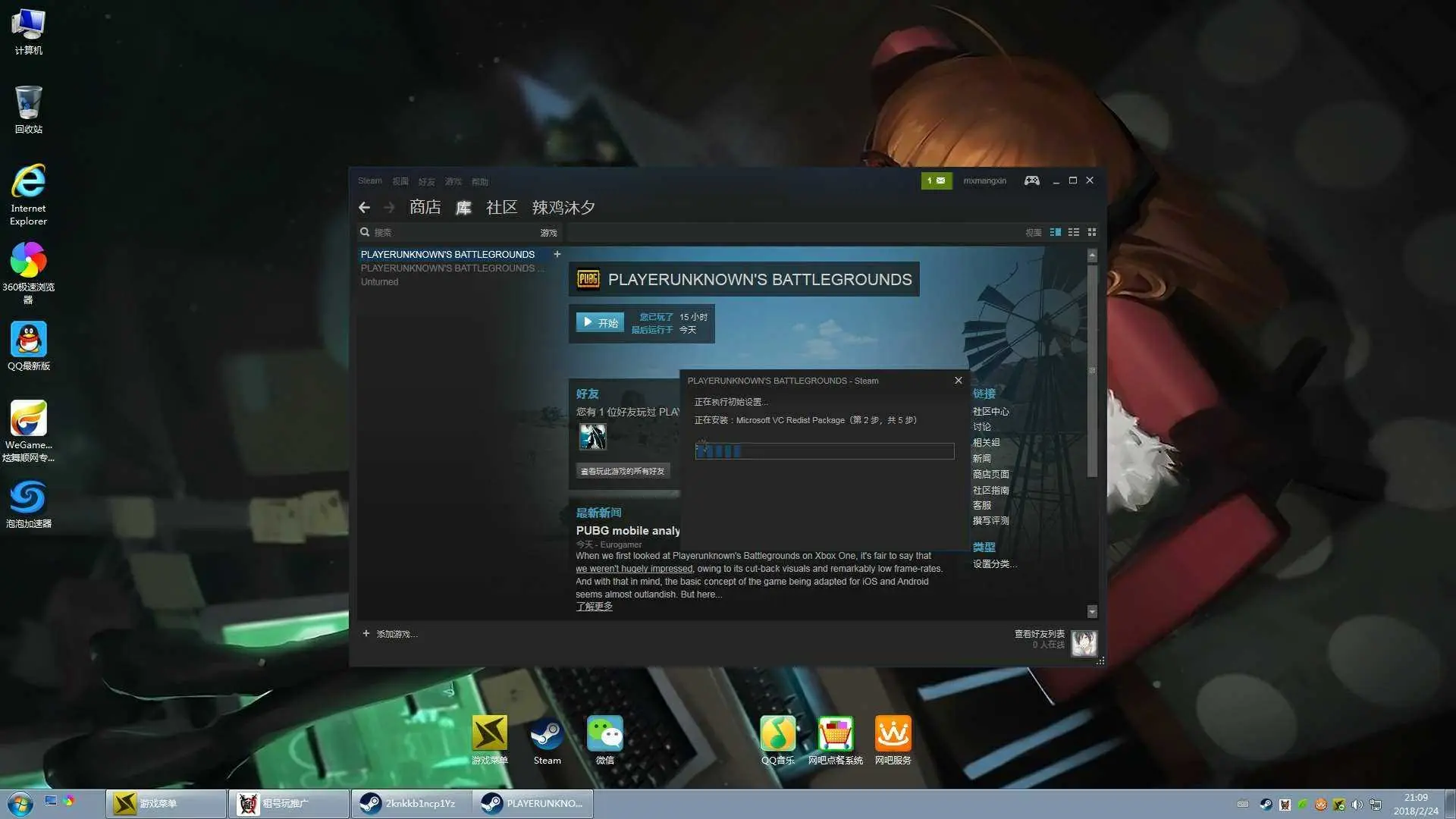
Task: Open WeChat dock icon
Action: [604, 740]
